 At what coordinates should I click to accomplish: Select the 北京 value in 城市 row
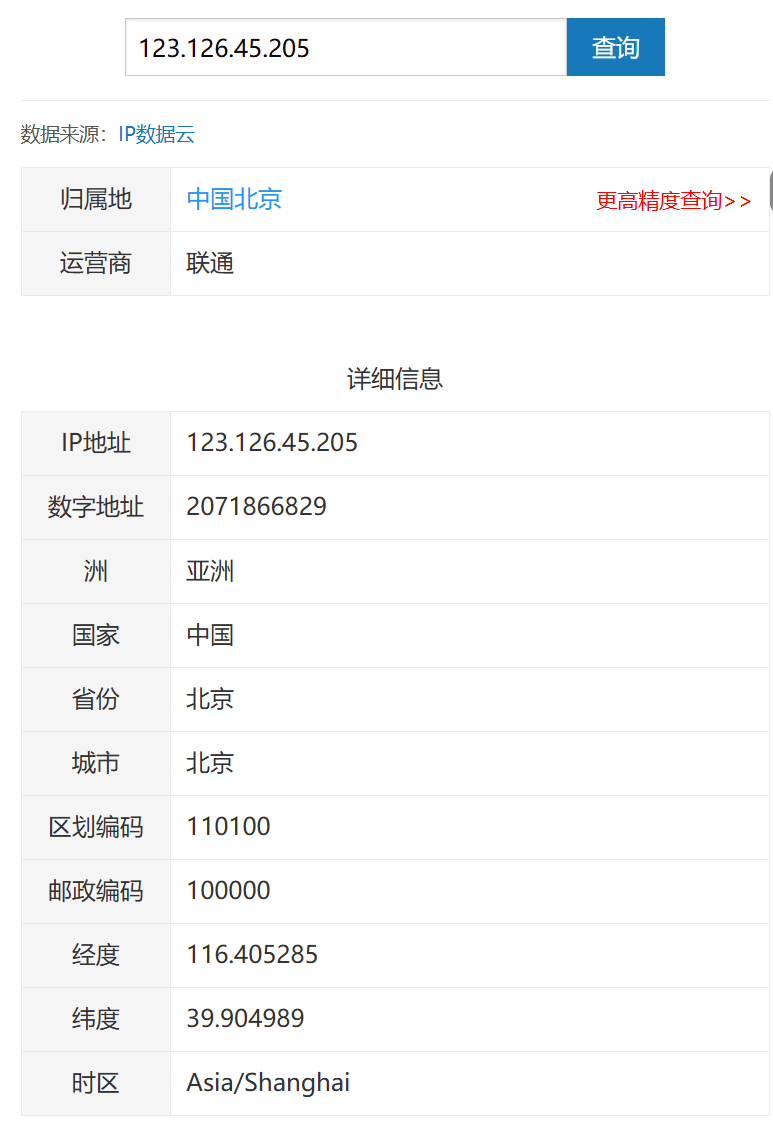pos(210,763)
